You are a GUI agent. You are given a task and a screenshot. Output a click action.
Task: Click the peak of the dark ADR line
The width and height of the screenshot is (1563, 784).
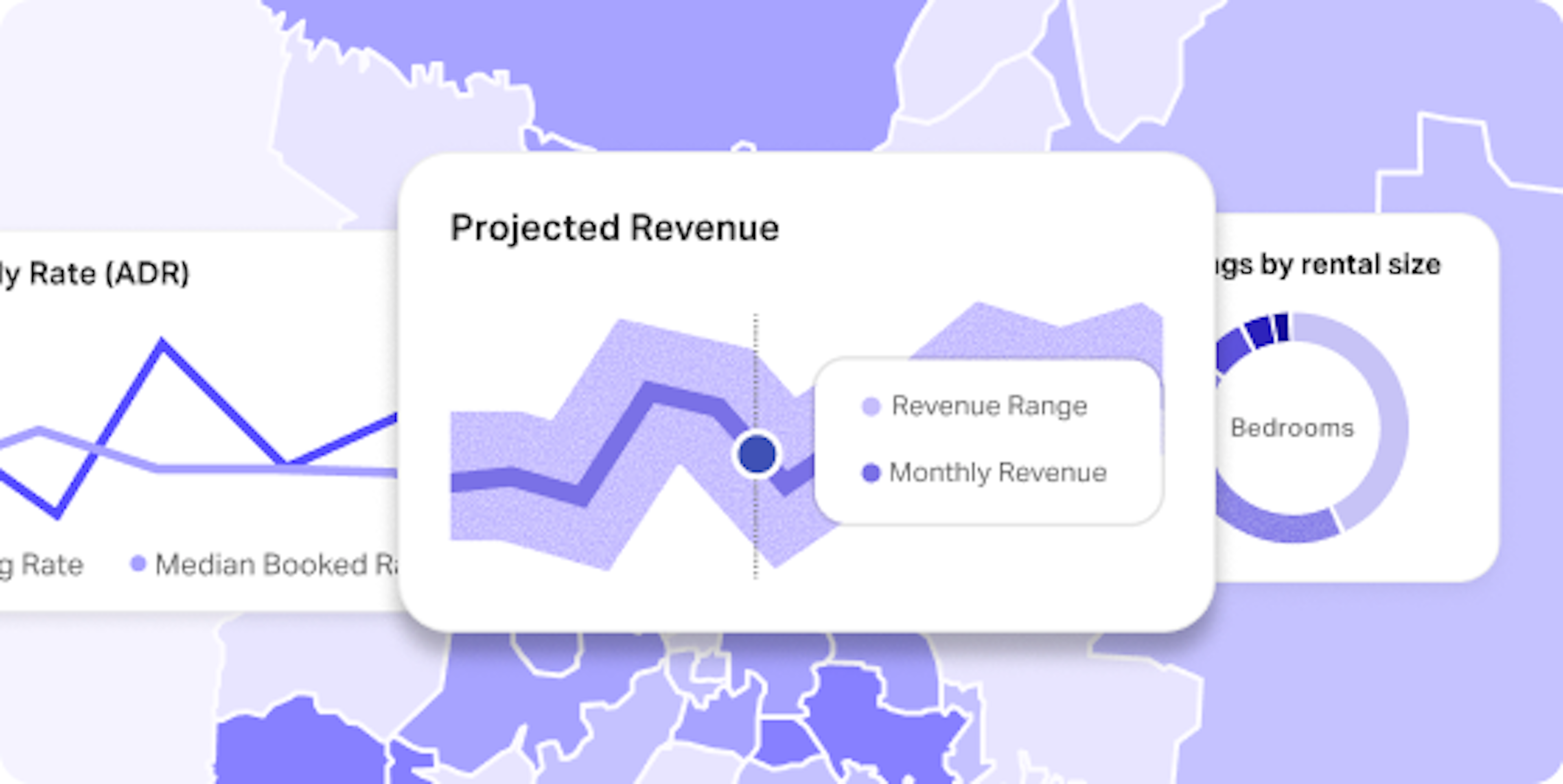(x=162, y=343)
